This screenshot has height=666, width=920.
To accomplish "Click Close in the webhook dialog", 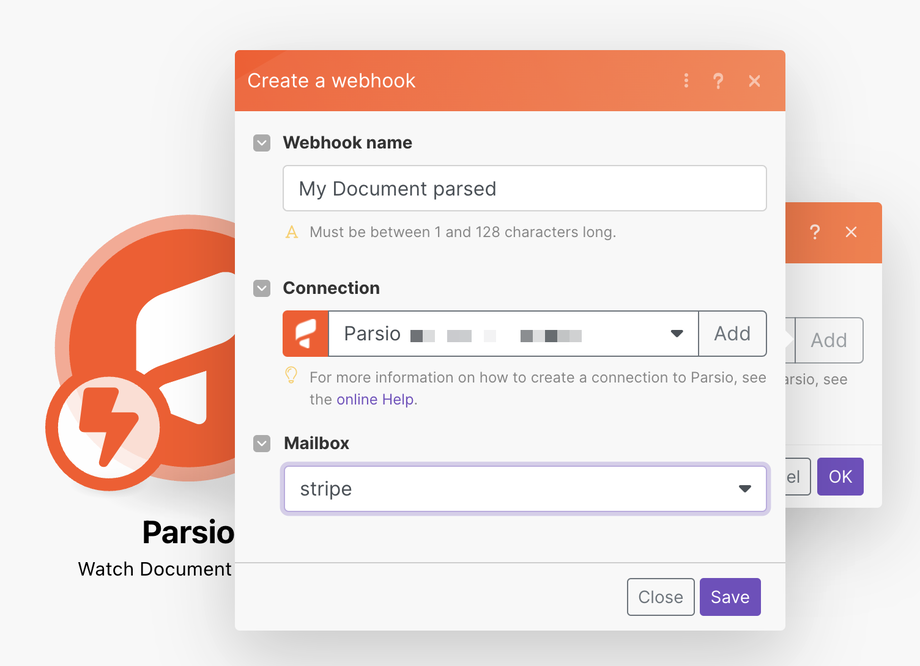I will coord(661,597).
